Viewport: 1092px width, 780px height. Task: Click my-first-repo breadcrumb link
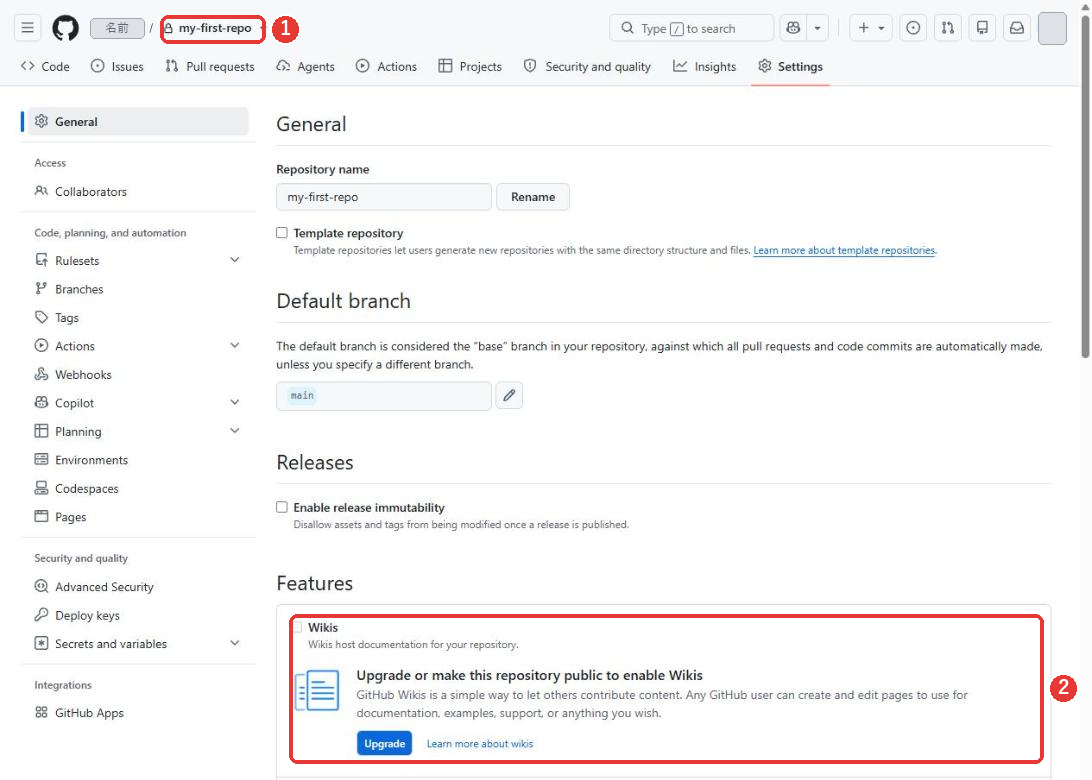click(214, 28)
